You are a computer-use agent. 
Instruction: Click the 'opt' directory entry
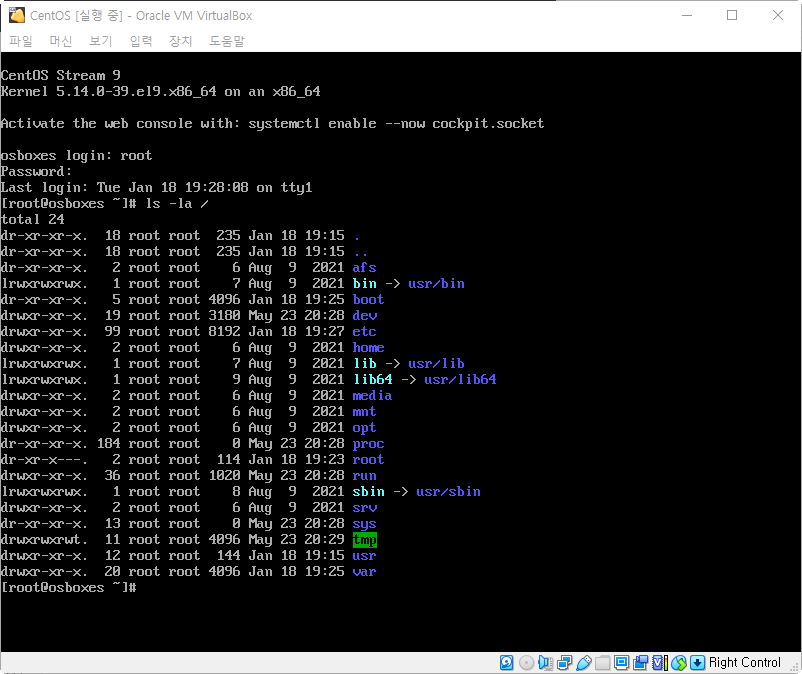click(x=365, y=428)
